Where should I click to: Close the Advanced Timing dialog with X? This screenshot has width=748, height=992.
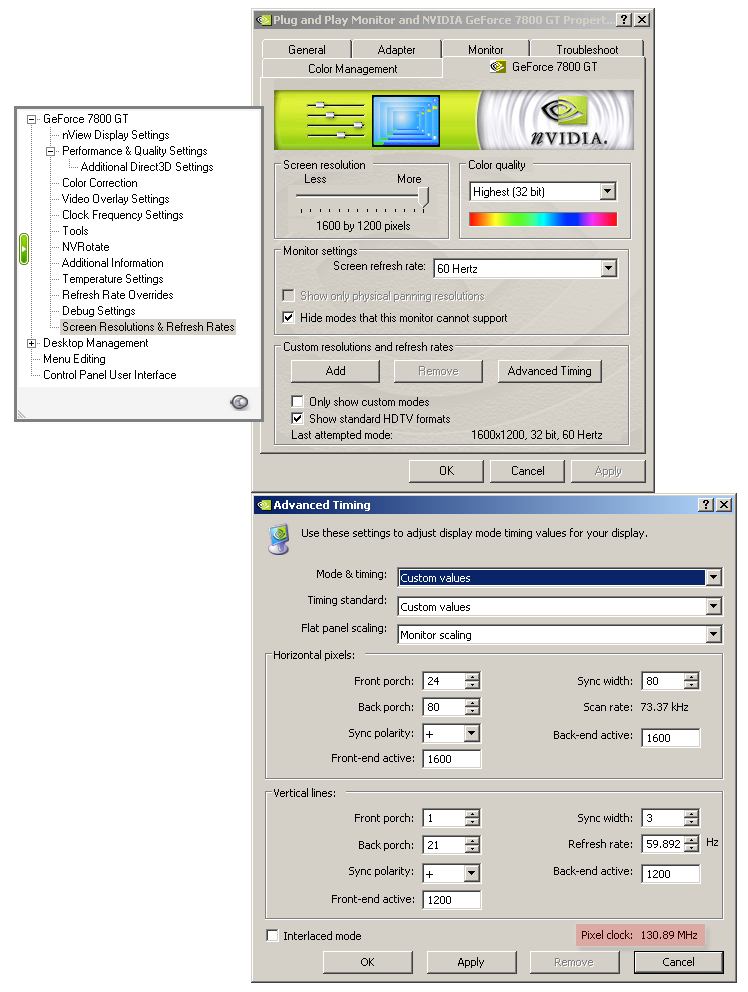click(x=725, y=504)
